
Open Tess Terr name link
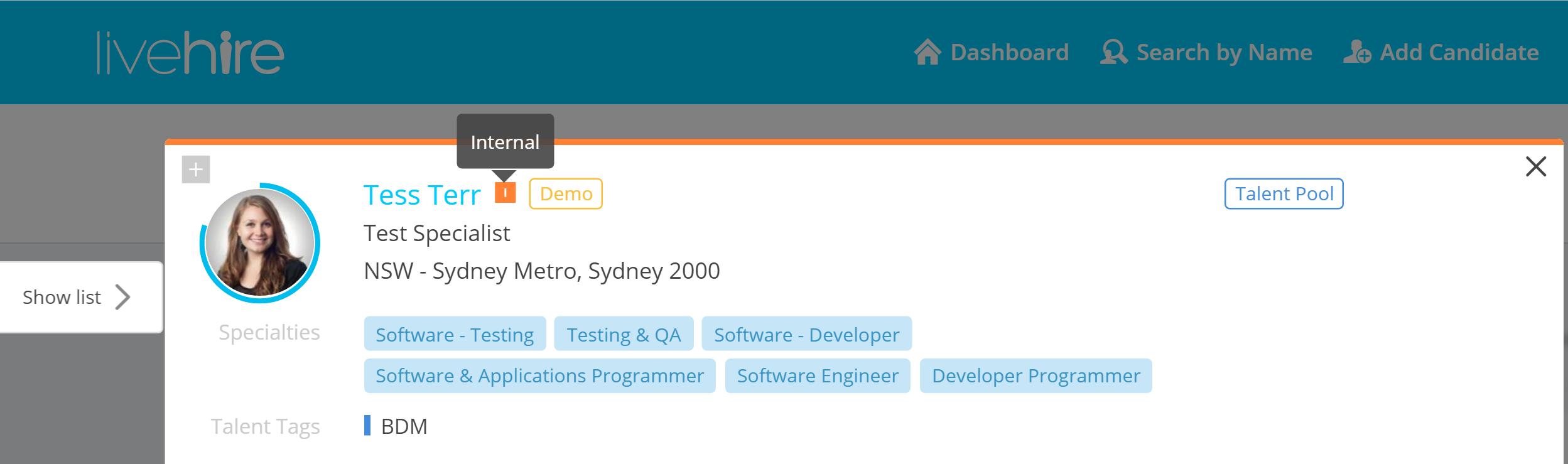click(422, 195)
